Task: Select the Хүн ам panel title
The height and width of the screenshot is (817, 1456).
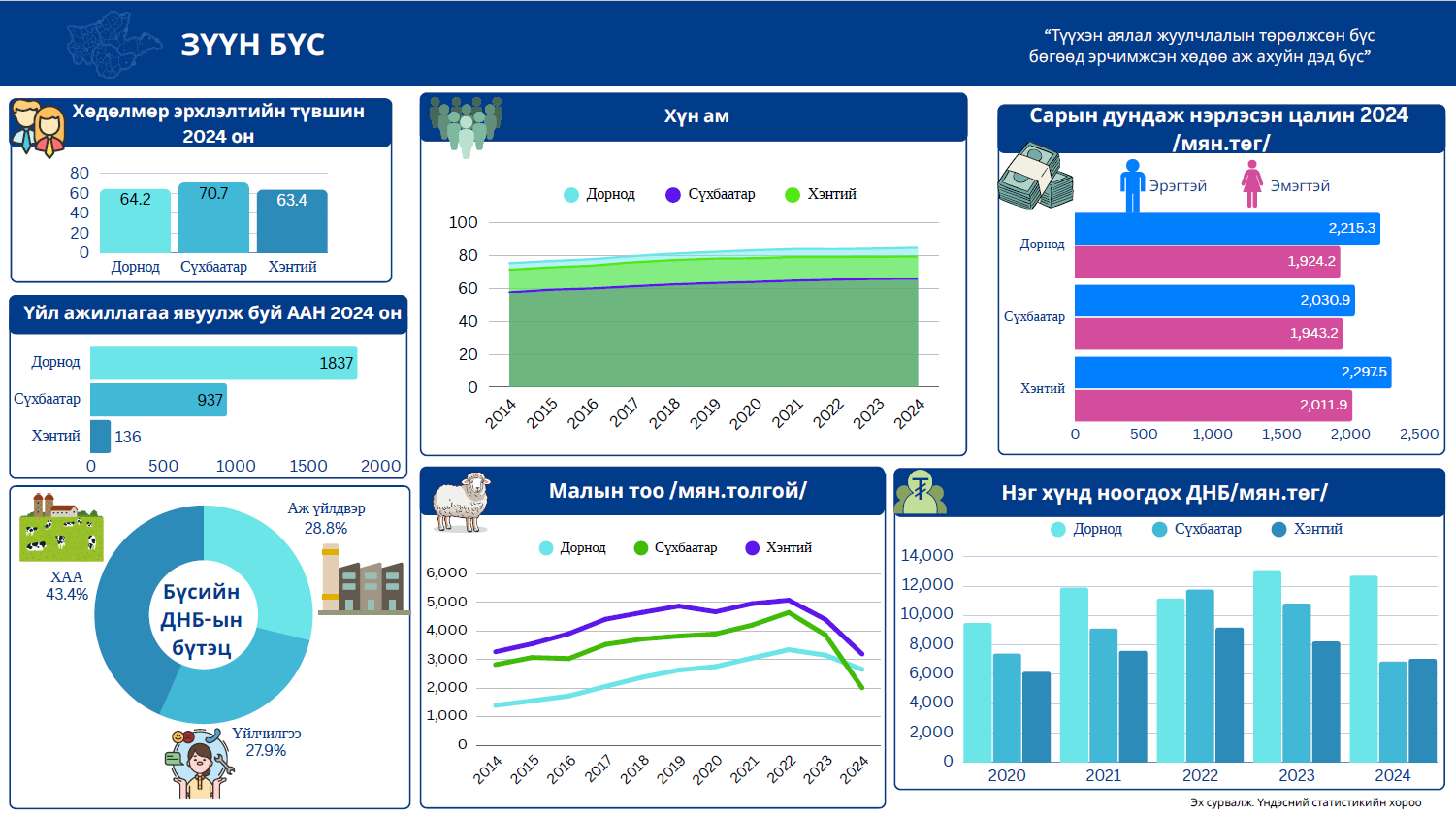Action: [x=696, y=116]
